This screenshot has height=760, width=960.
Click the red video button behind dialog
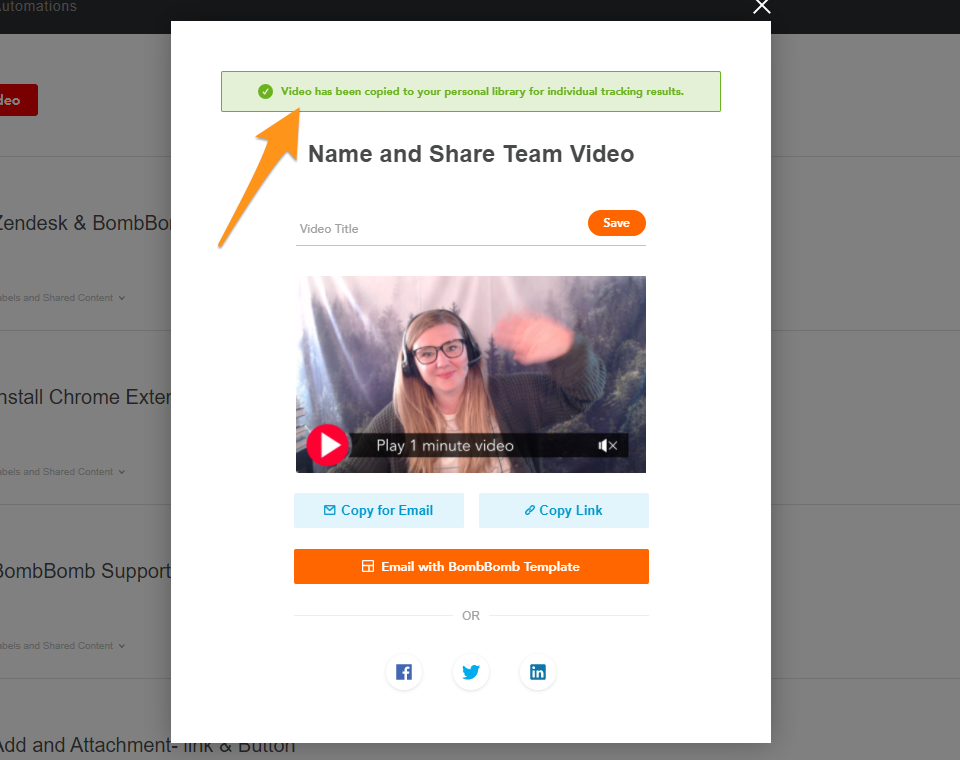18,100
